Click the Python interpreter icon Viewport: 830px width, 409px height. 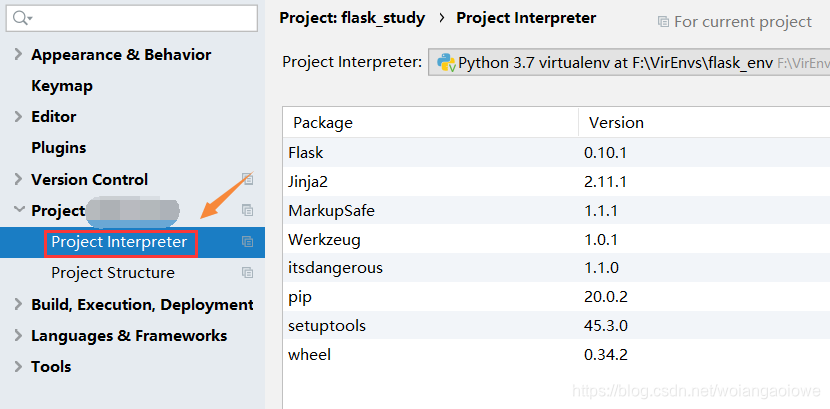(446, 62)
